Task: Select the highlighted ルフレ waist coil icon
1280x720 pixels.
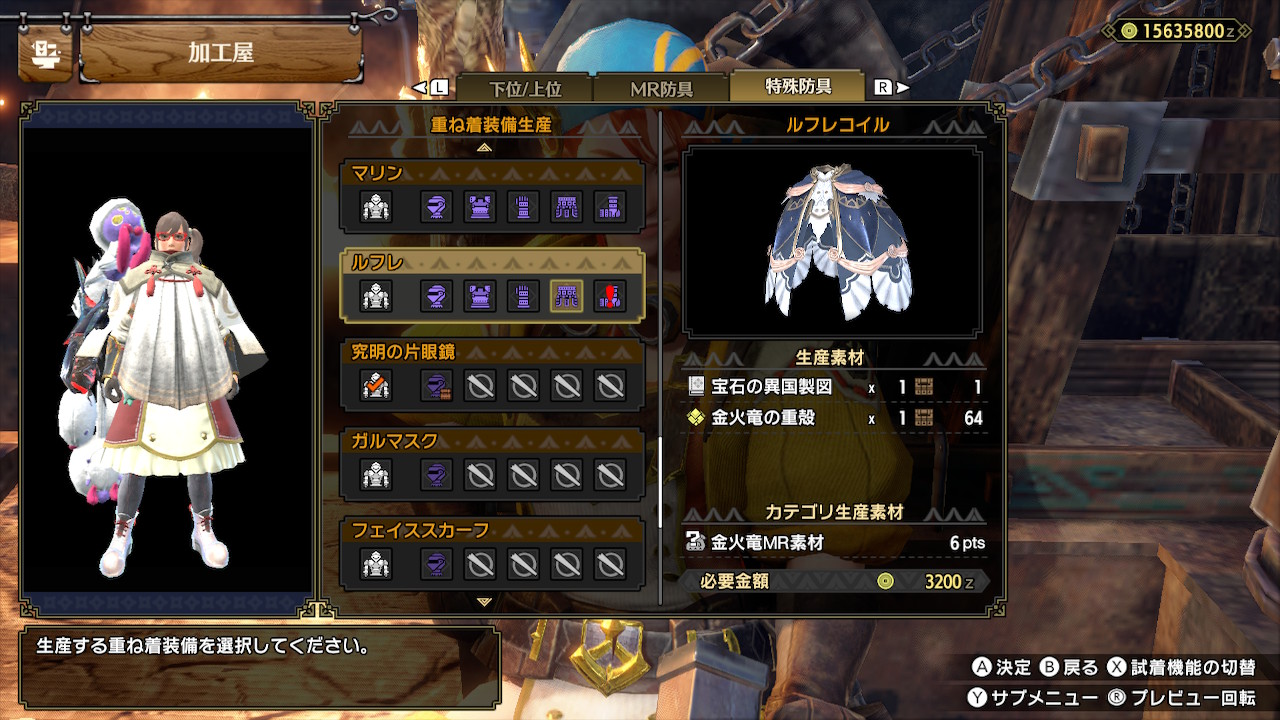Action: pos(567,296)
